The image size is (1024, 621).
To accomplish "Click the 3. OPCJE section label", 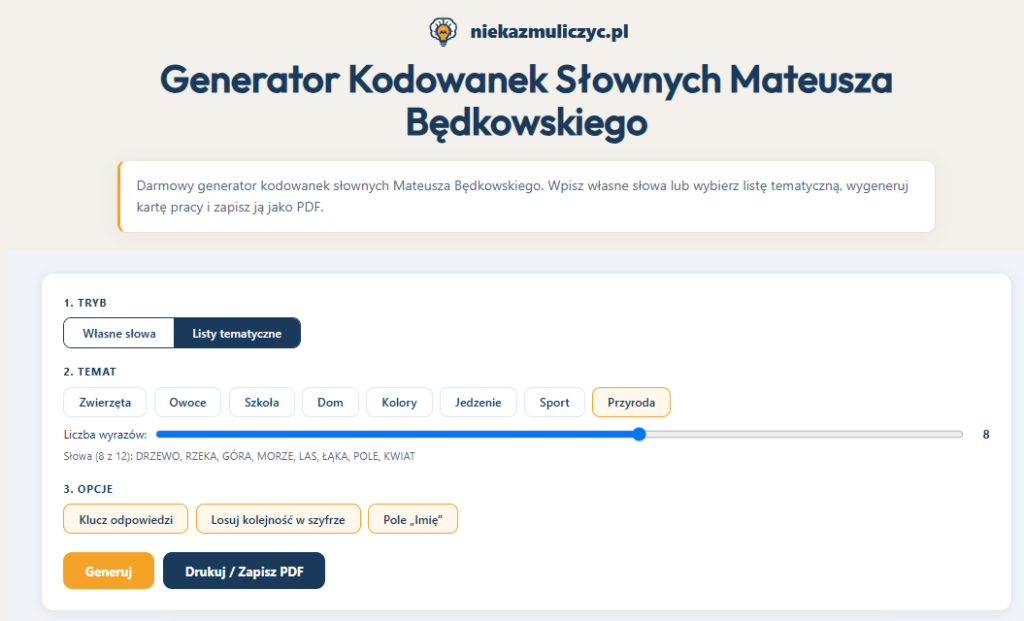I will point(88,489).
